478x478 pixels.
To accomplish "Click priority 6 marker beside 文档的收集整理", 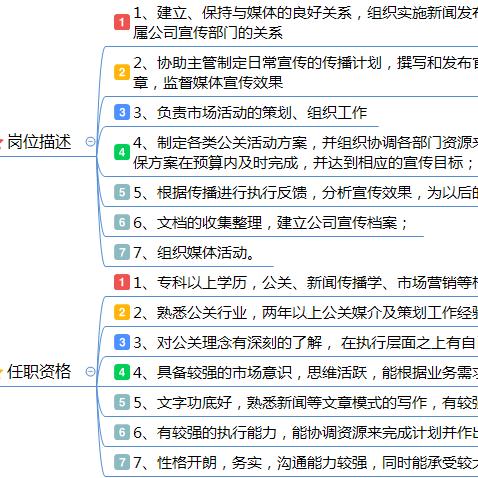I will coord(122,222).
